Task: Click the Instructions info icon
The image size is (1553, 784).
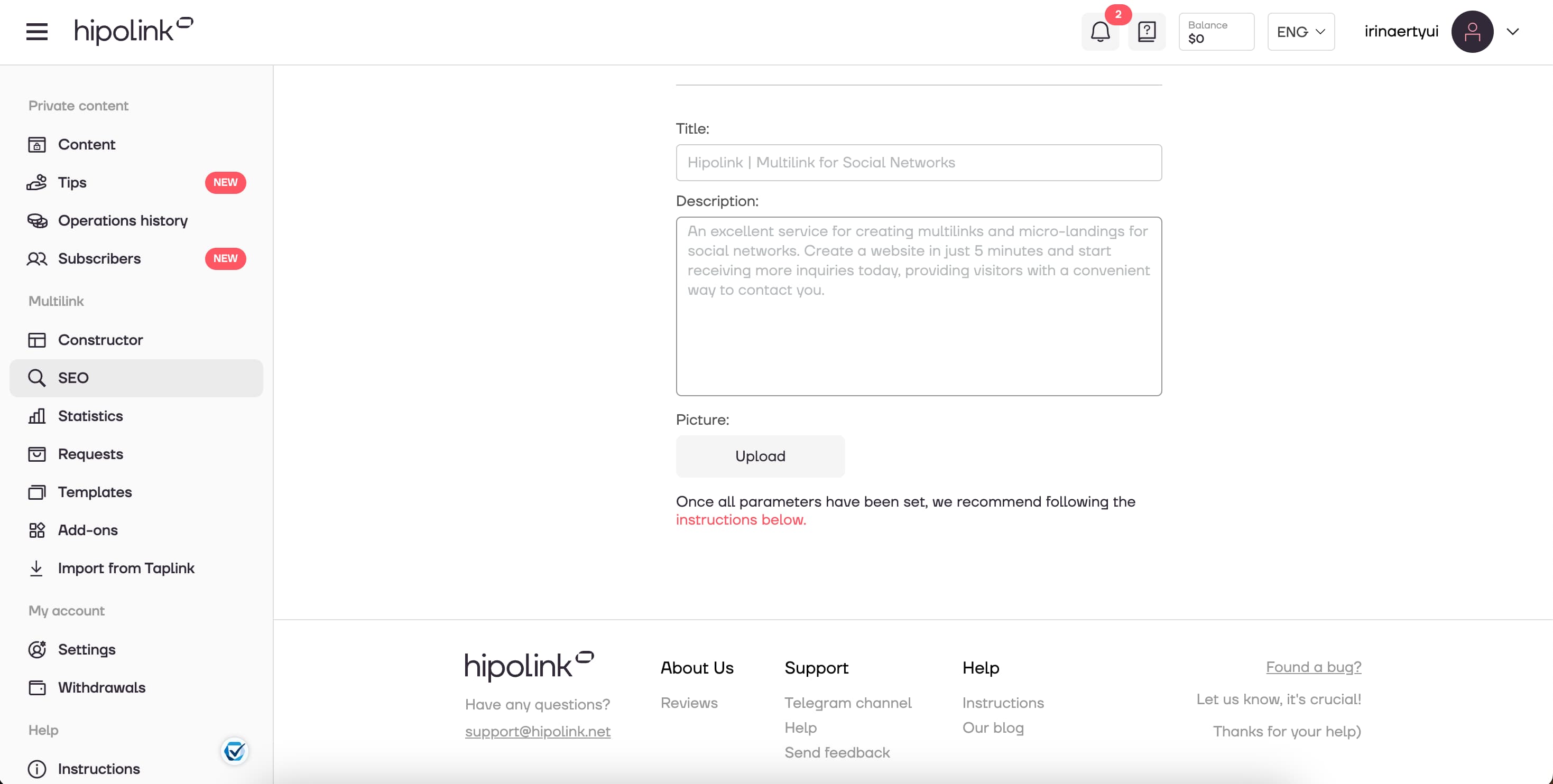Action: 37,769
